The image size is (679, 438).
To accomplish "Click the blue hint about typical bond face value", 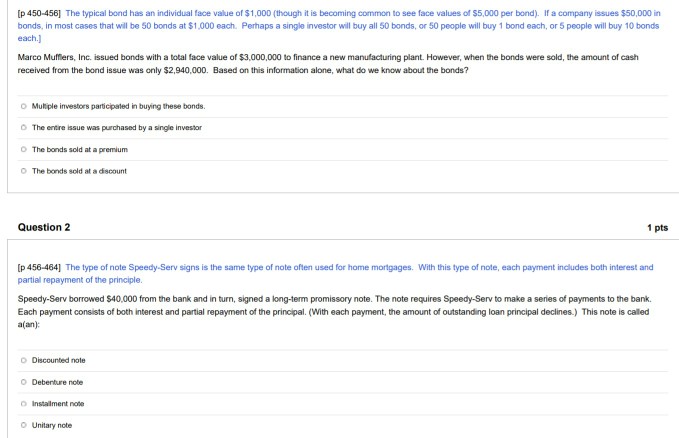I will [339, 26].
